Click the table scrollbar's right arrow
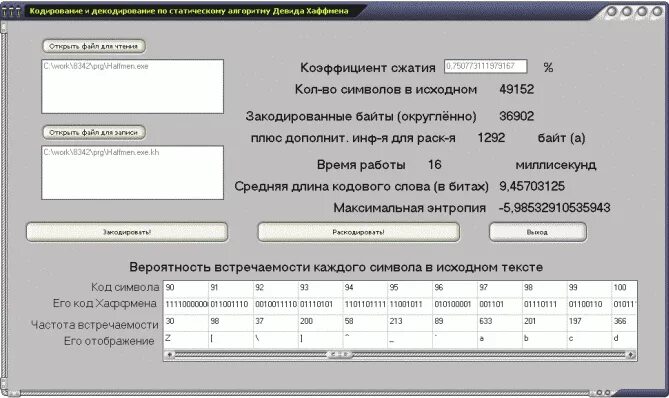 point(631,354)
